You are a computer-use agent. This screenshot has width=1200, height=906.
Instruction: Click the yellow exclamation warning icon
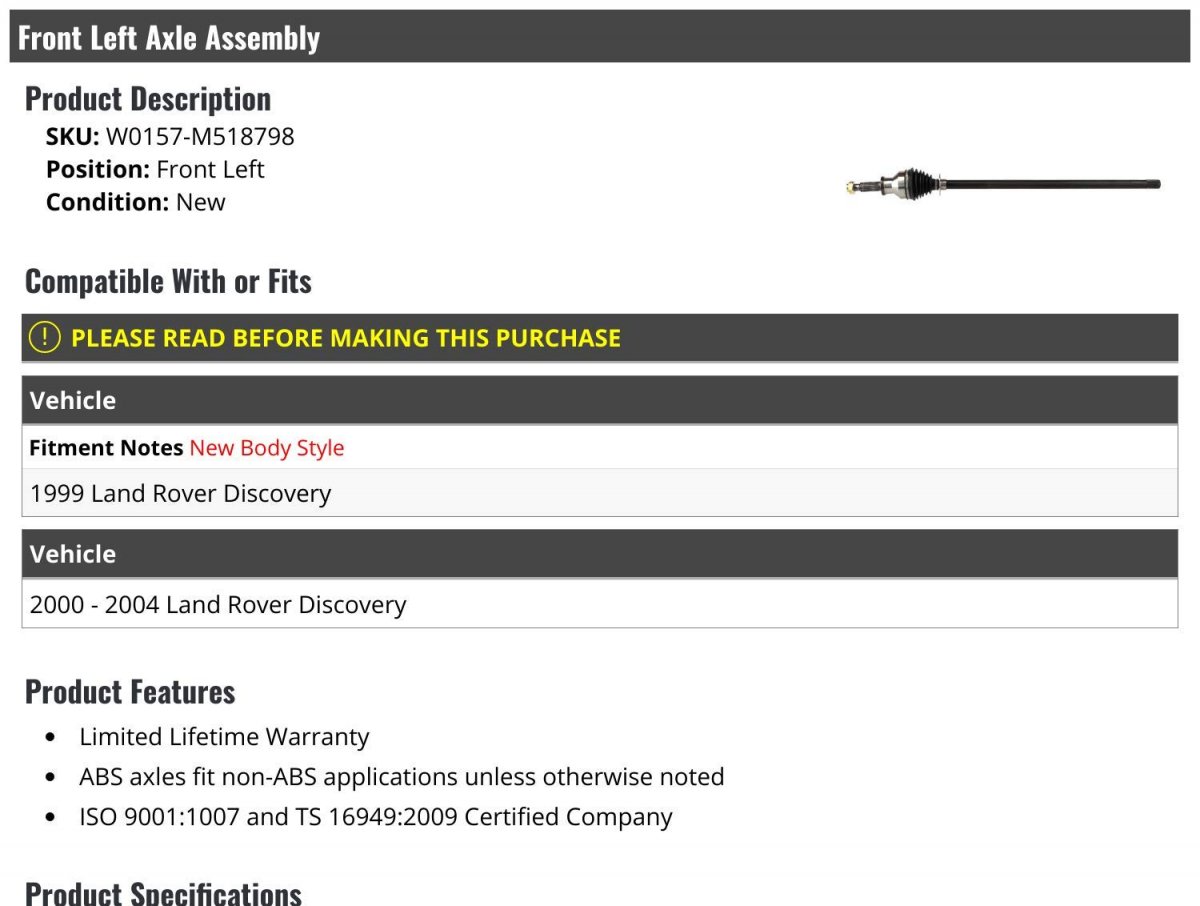coord(44,338)
